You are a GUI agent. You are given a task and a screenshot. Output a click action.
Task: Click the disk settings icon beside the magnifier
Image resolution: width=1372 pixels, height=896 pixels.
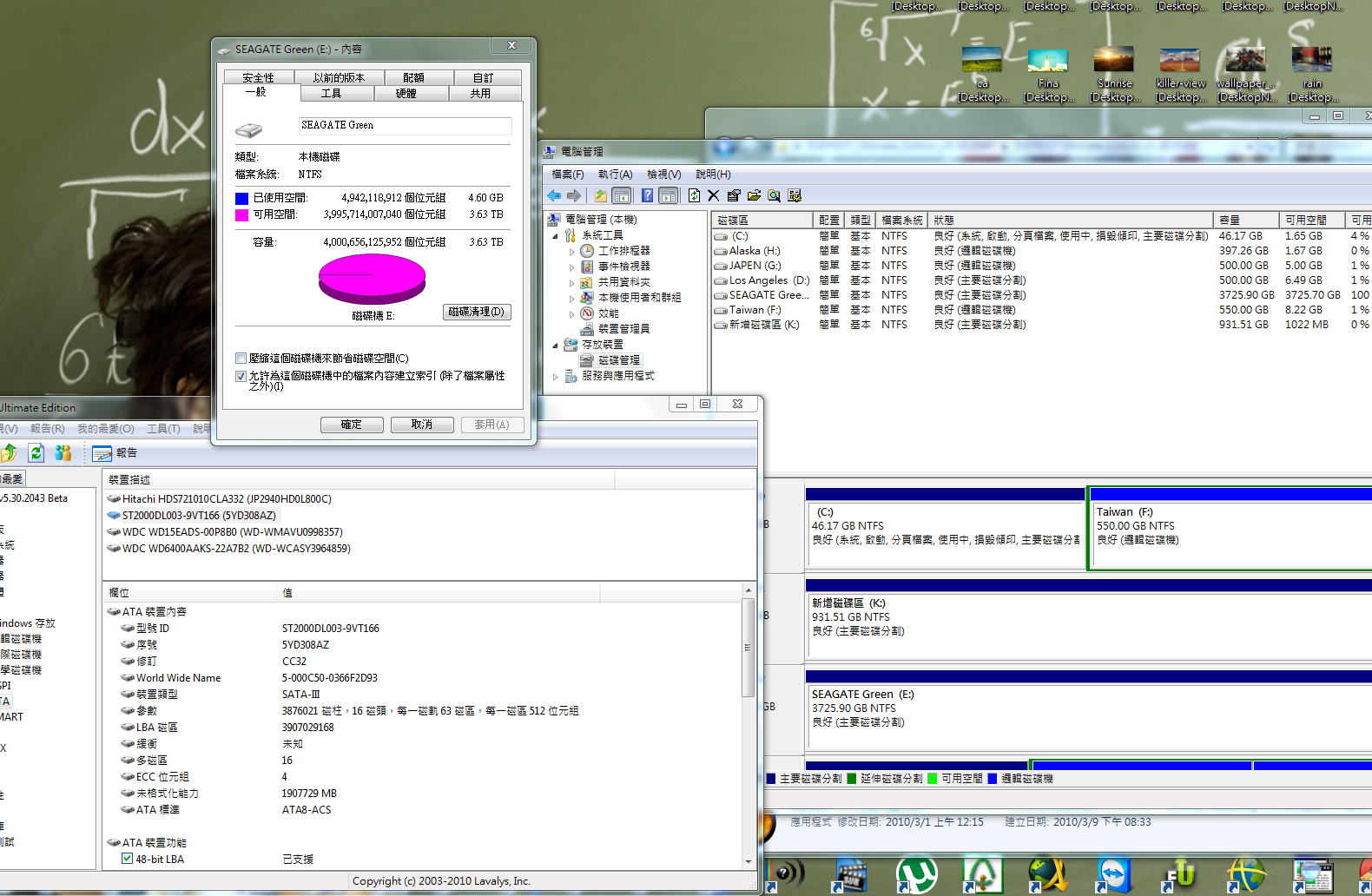click(795, 196)
